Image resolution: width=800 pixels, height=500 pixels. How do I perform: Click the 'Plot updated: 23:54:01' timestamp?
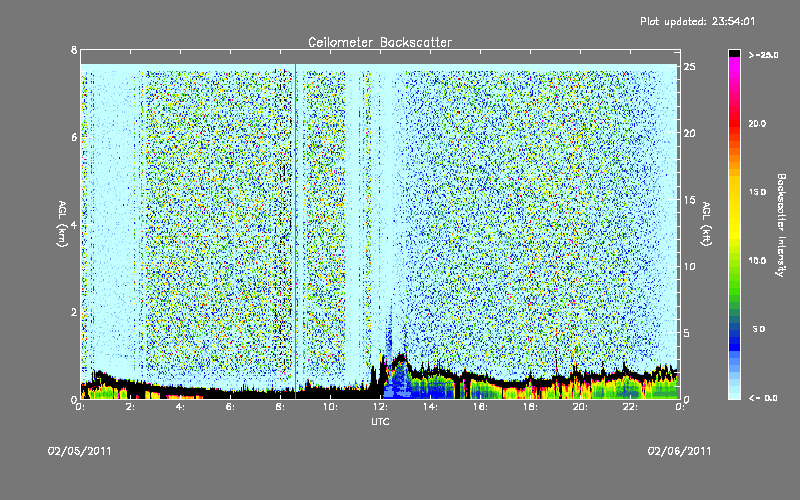697,21
